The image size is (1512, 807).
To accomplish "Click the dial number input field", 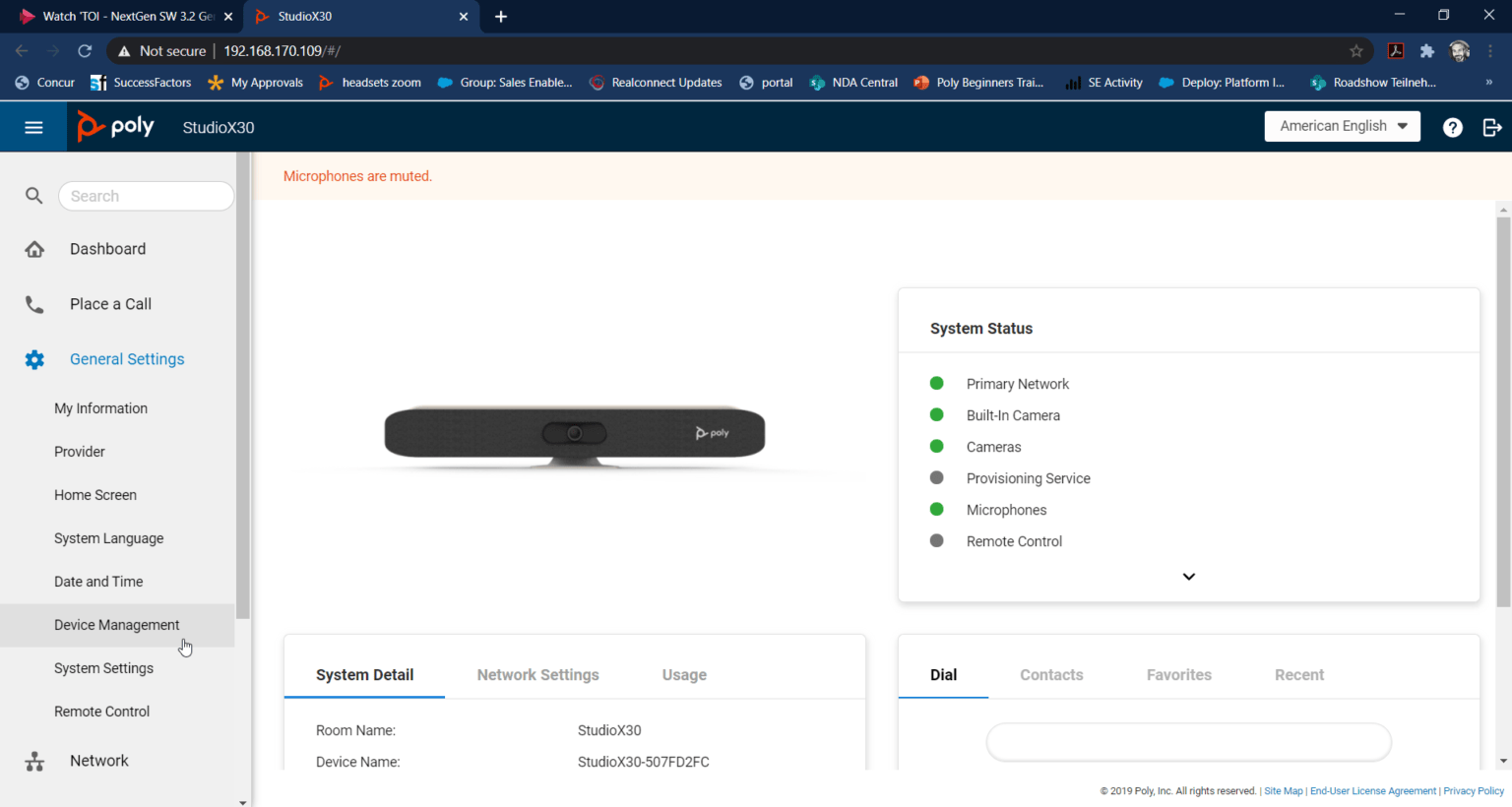I will click(1188, 742).
